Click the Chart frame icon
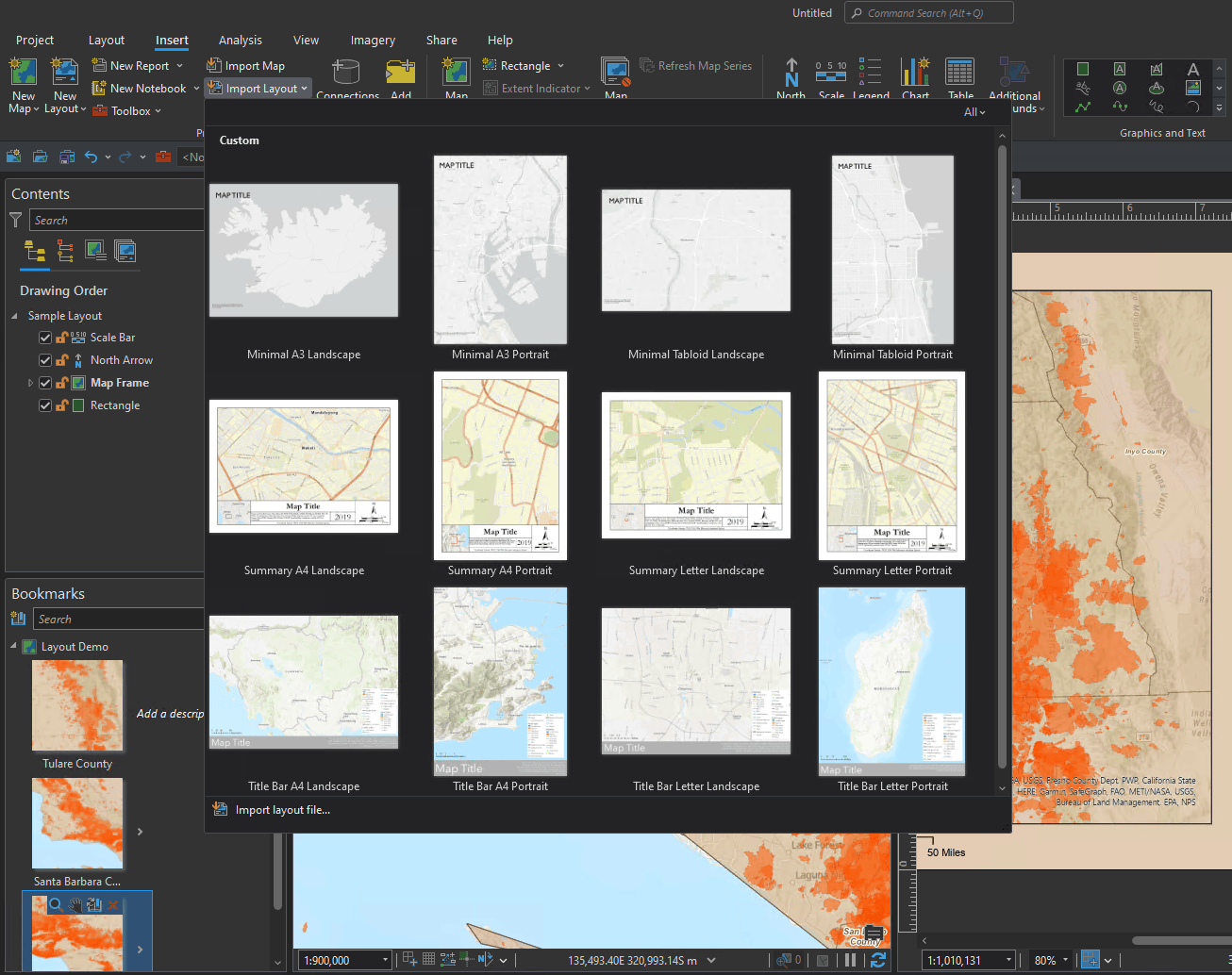 point(914,75)
